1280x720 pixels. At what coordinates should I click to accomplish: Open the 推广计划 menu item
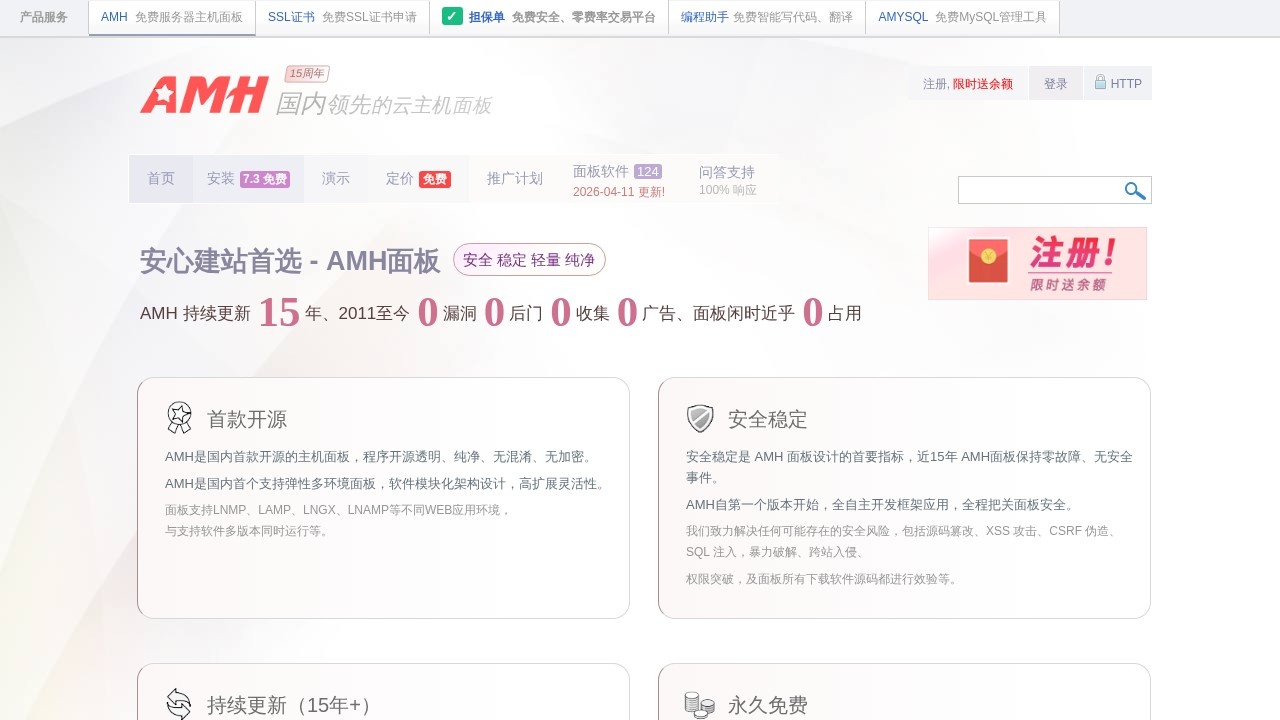(513, 179)
